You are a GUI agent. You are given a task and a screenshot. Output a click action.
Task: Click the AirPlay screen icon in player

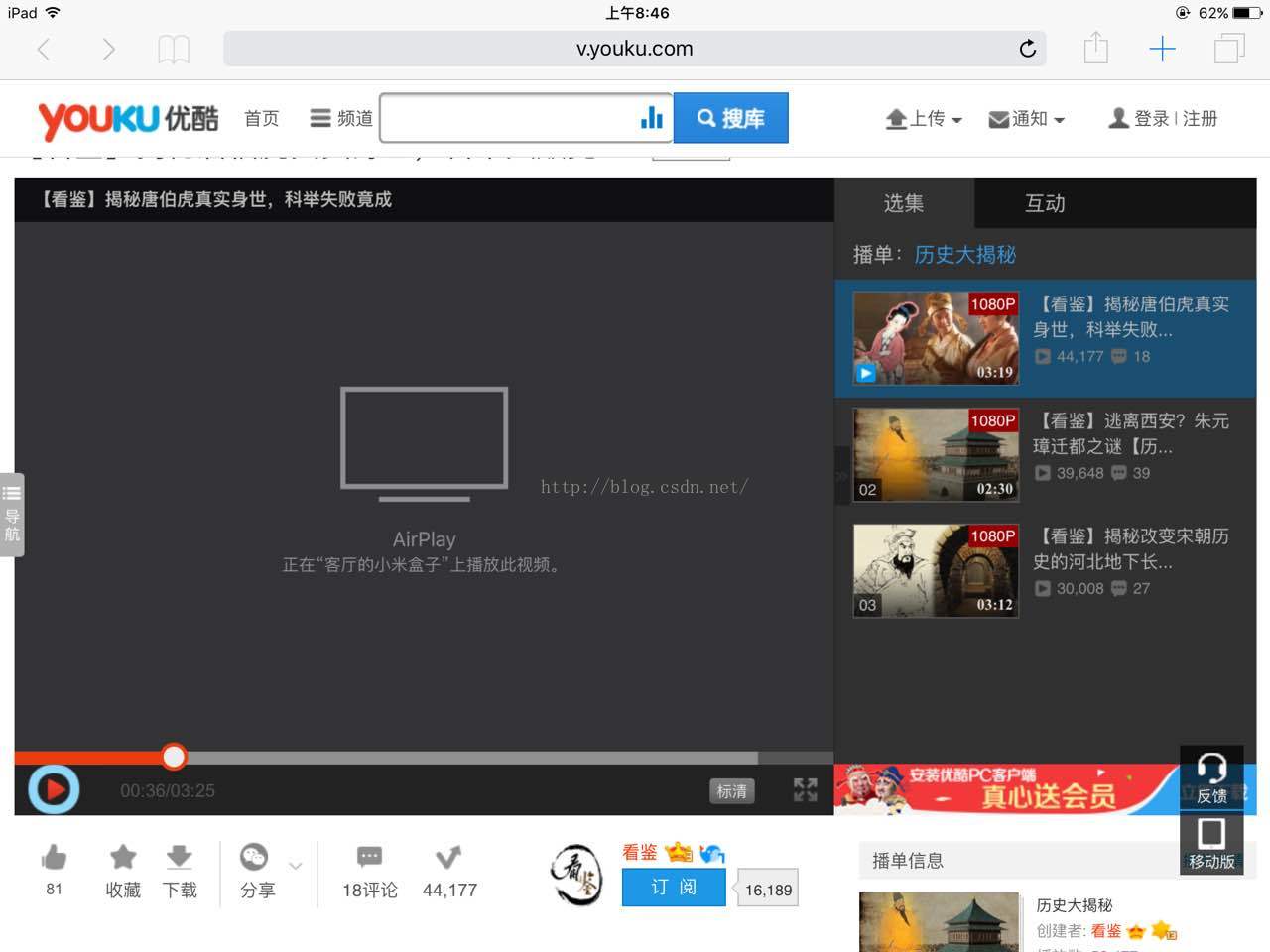pos(425,443)
